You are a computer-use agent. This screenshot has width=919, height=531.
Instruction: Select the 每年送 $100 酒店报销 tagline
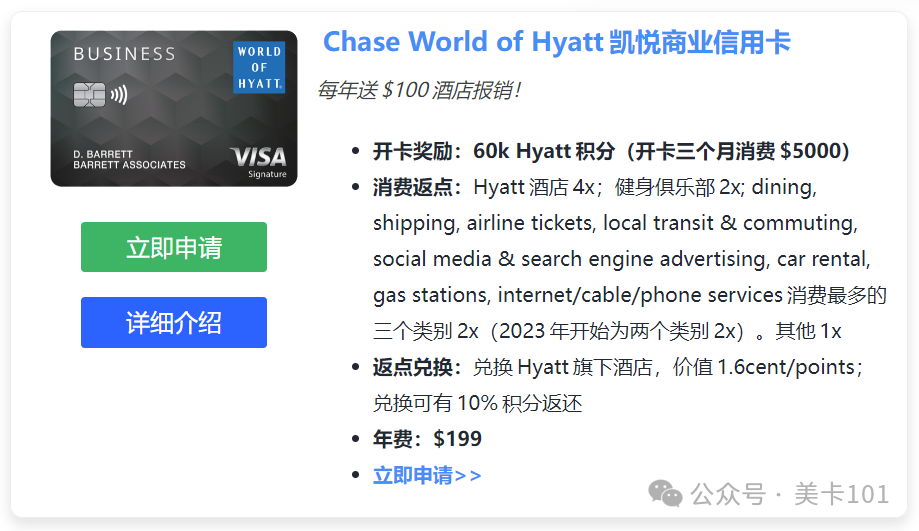(x=419, y=90)
